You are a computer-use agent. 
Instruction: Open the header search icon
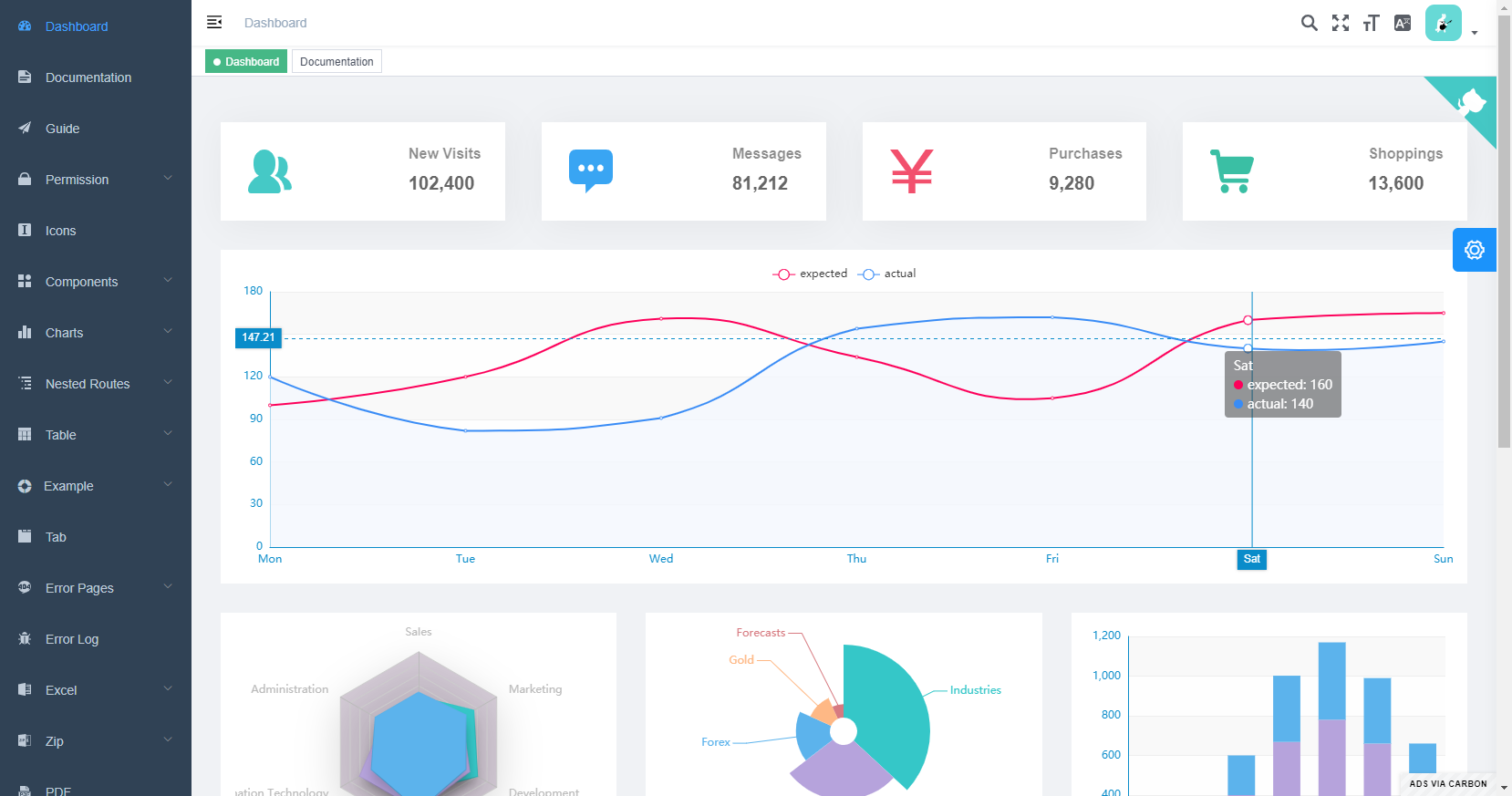click(x=1309, y=23)
